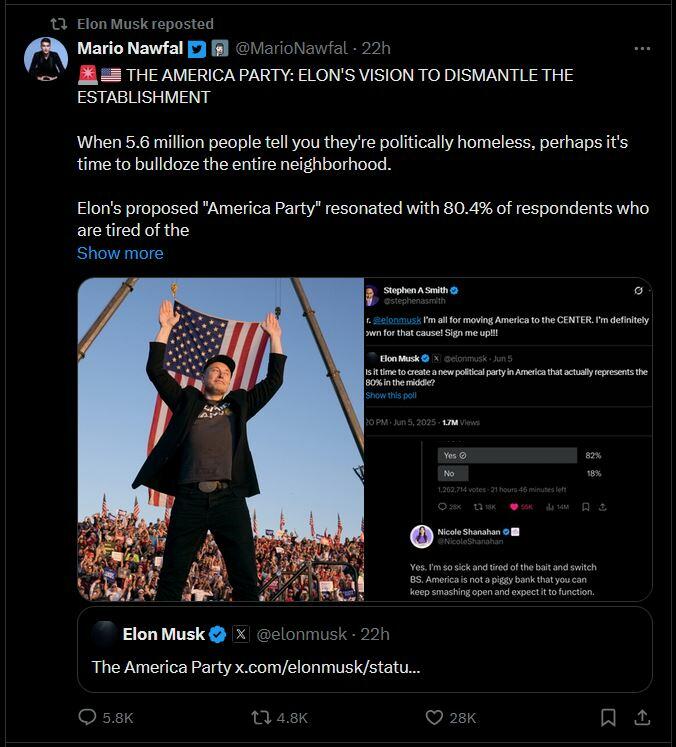Expand the post with Show more
676x747 pixels.
tap(120, 253)
